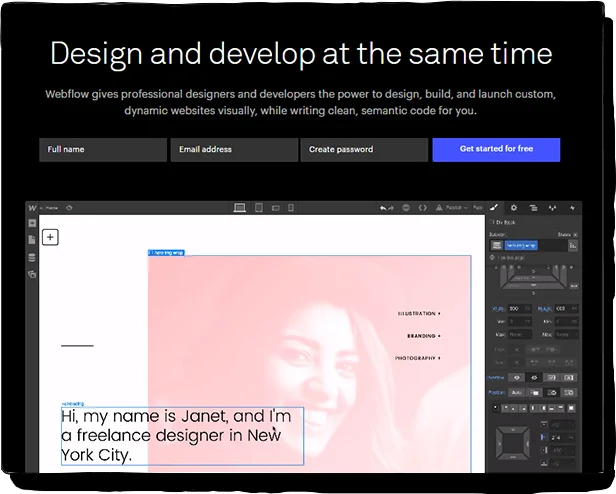Set position to Auto
Screen dimensions: 616x494
coord(517,393)
